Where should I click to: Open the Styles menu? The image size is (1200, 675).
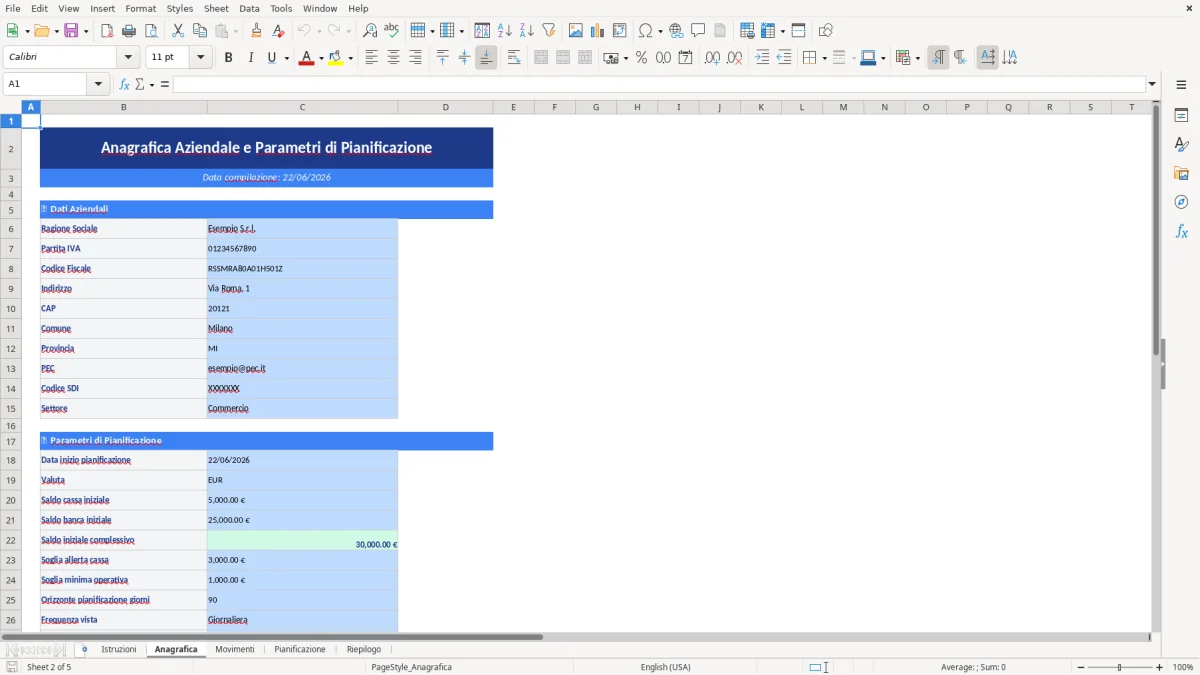click(x=180, y=8)
